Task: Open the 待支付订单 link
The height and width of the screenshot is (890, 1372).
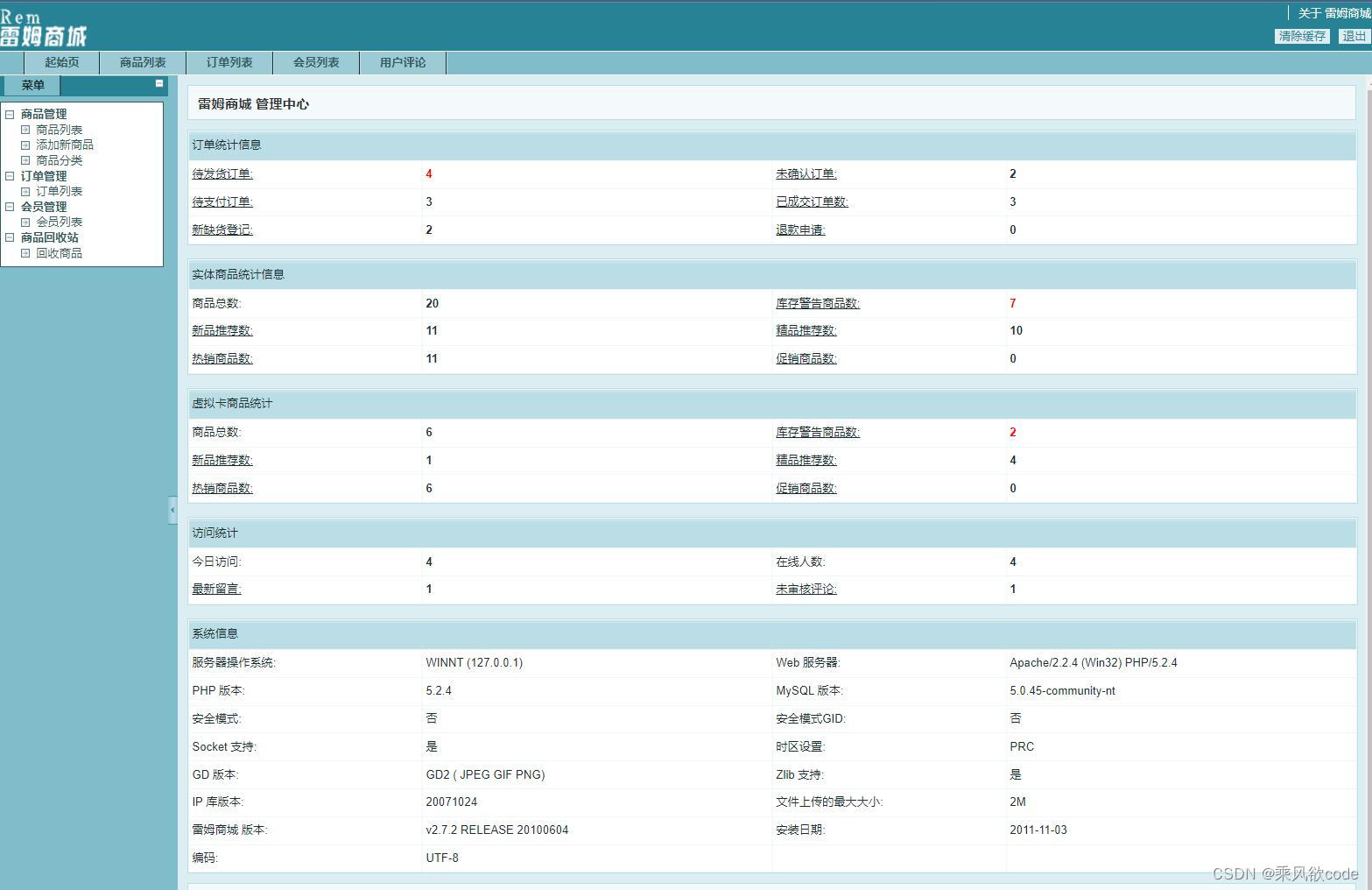Action: pos(222,201)
